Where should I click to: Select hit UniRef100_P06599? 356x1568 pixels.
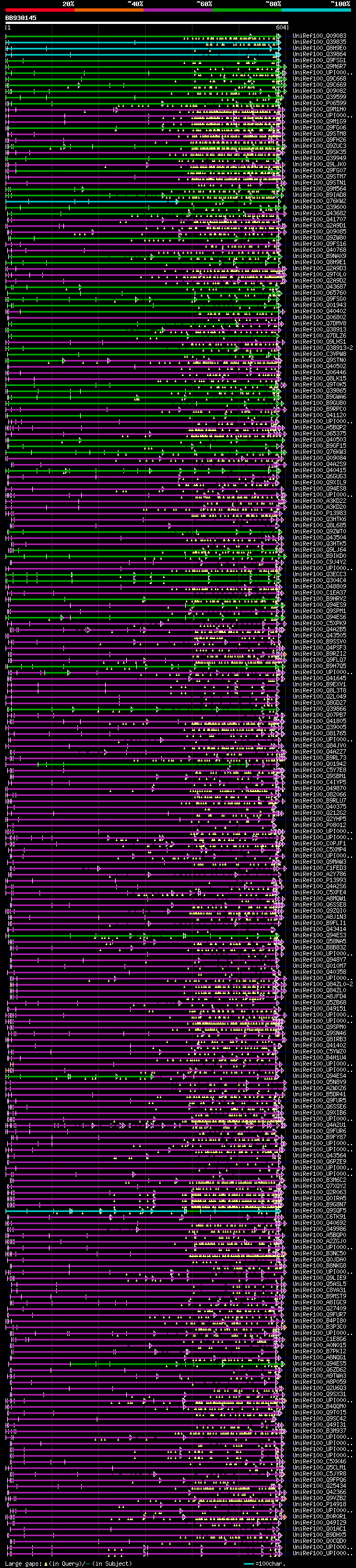319,103
